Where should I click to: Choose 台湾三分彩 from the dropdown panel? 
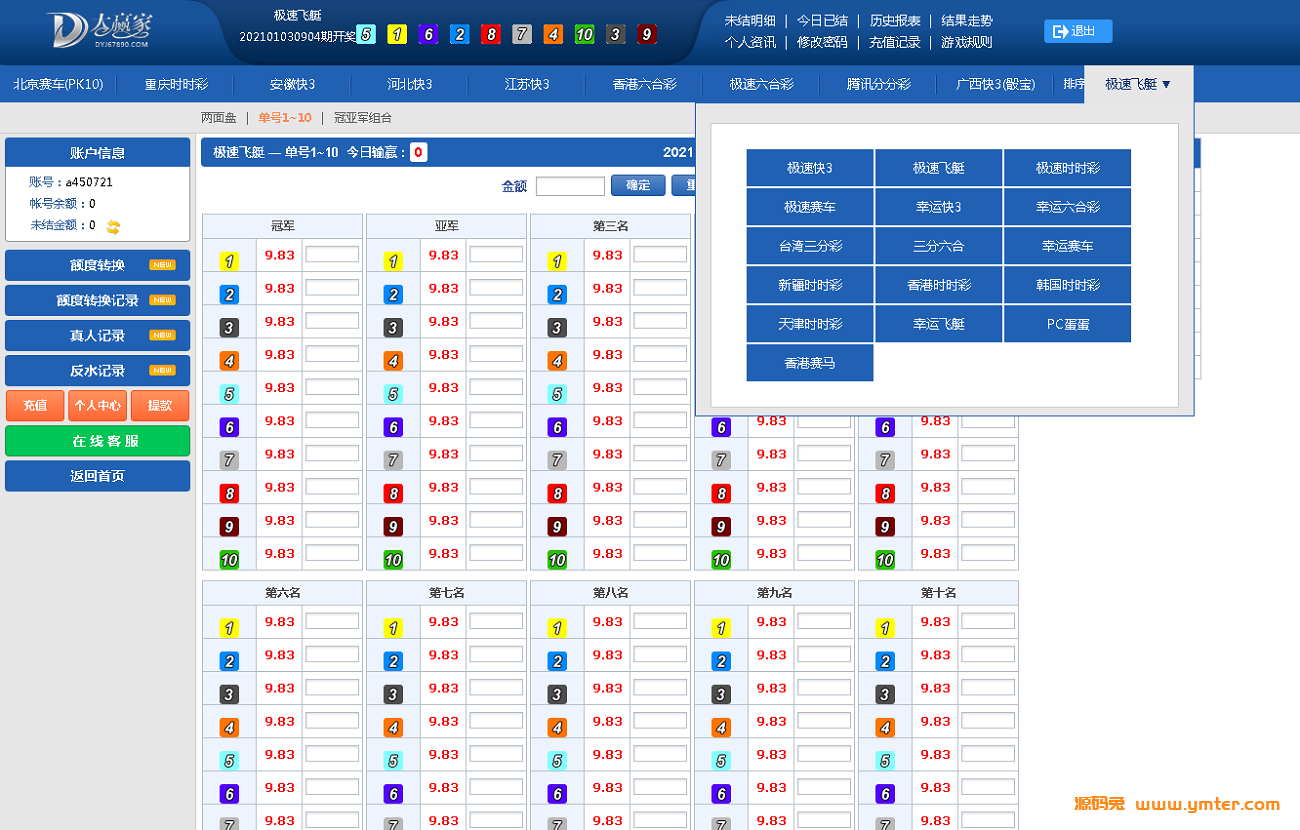[x=810, y=246]
